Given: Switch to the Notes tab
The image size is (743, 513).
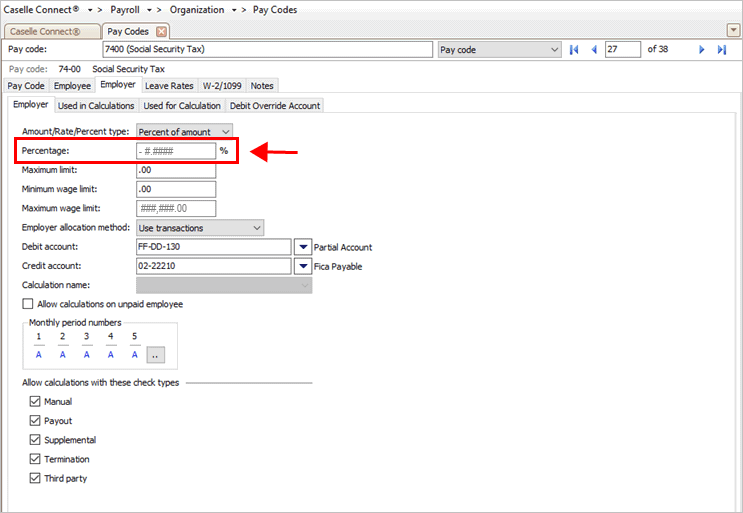Looking at the screenshot, I should pos(262,86).
